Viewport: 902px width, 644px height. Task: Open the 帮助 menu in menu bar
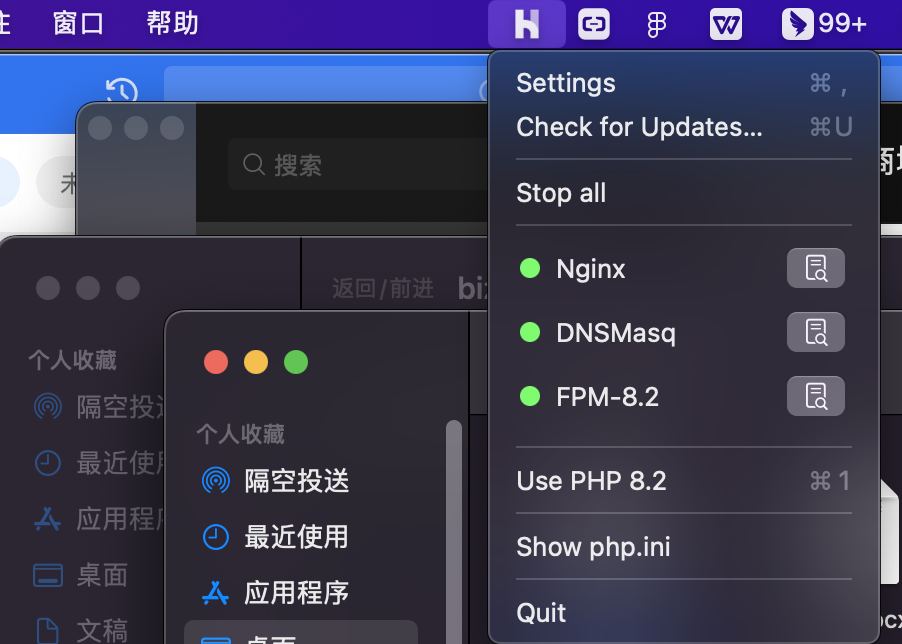click(x=172, y=24)
